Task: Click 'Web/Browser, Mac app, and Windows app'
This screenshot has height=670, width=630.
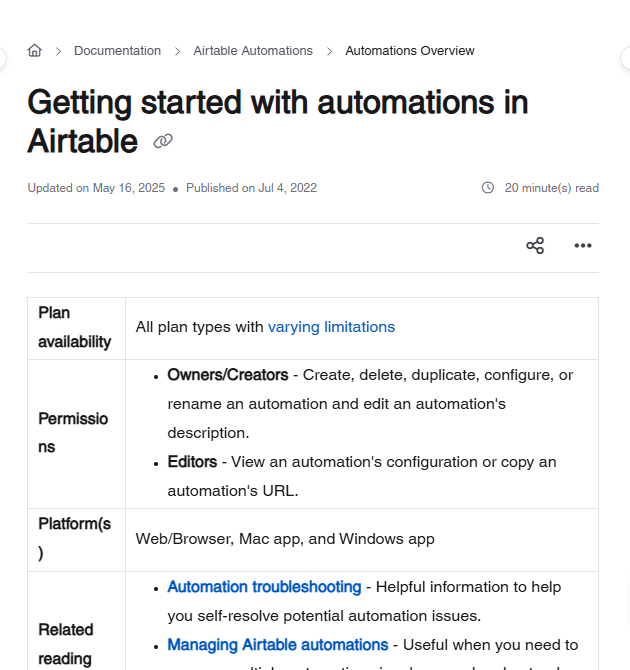Action: pyautogui.click(x=285, y=539)
